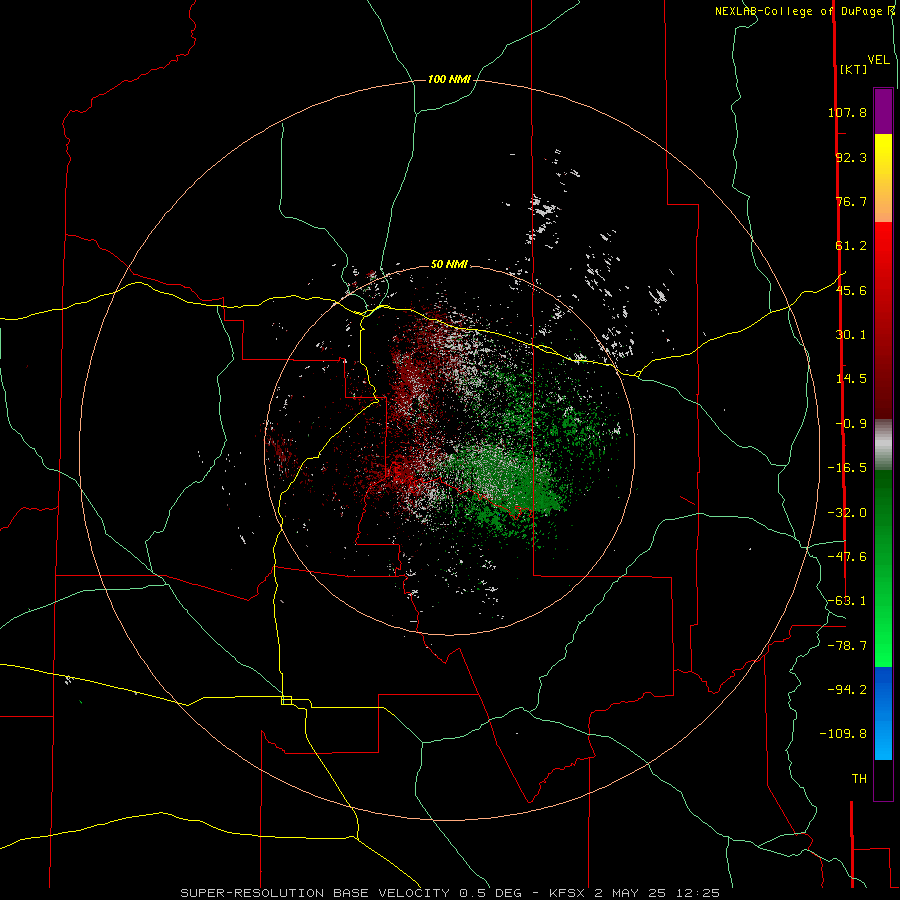Click the dark TH segment at the color bar bottom
900x900 pixels.
click(x=883, y=780)
